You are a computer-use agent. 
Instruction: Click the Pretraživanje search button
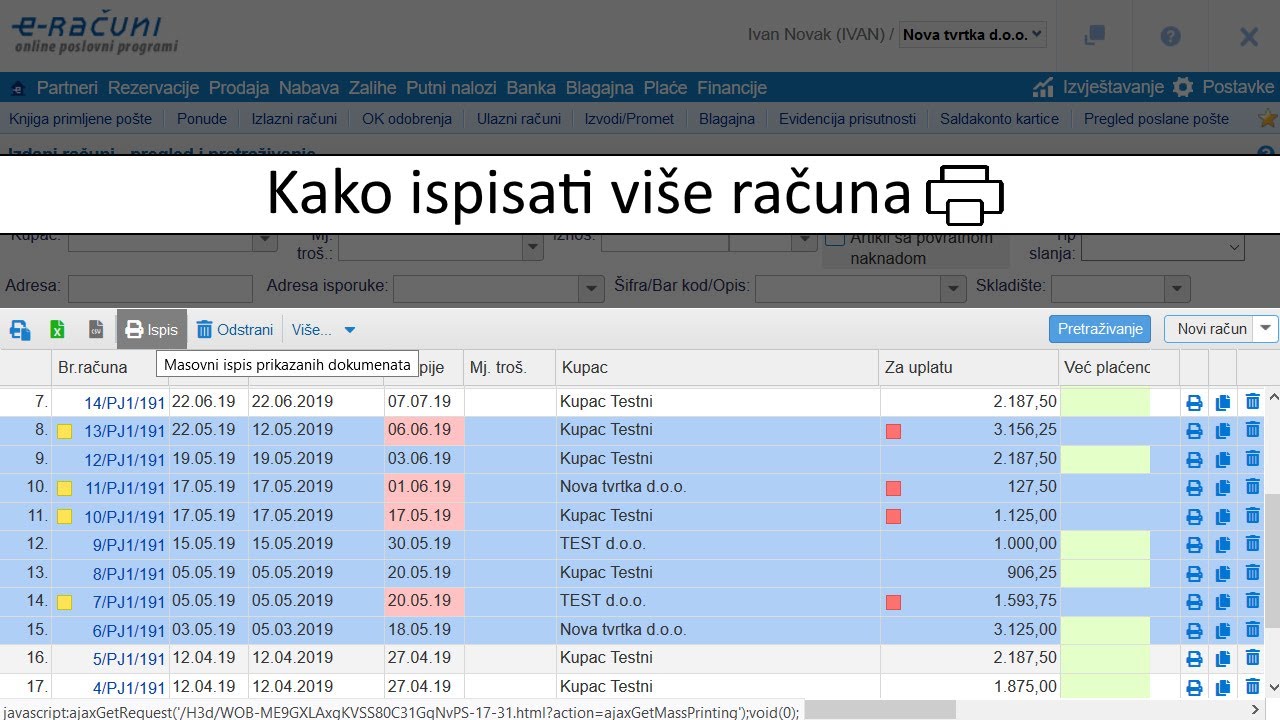(x=1100, y=329)
